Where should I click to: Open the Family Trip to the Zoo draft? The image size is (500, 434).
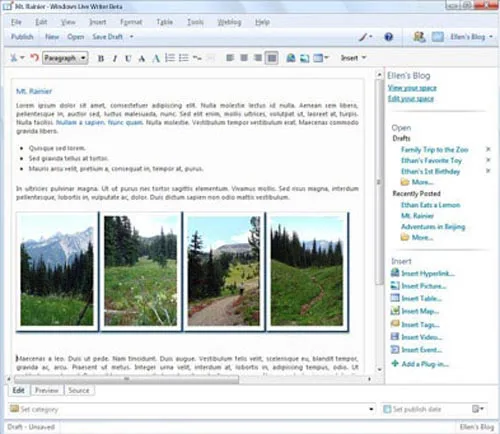pos(434,149)
